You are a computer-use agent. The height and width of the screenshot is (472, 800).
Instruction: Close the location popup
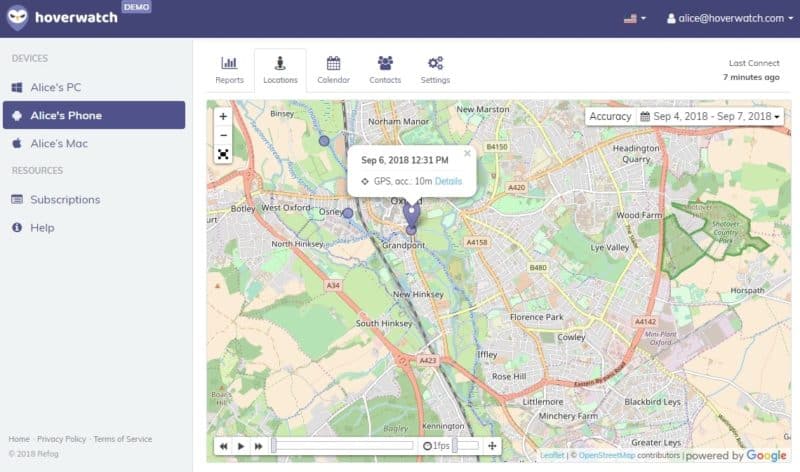[467, 153]
